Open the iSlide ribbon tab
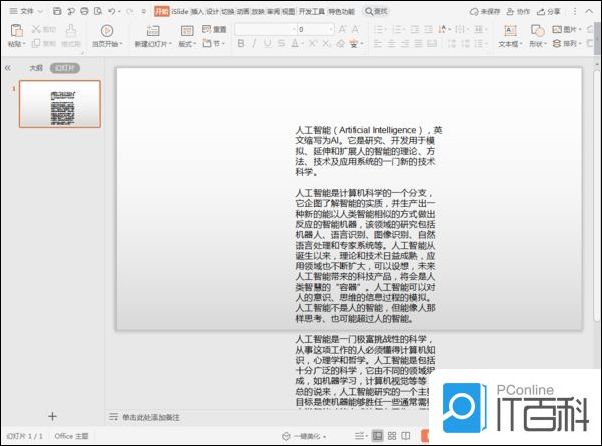602x446 pixels. [x=179, y=11]
